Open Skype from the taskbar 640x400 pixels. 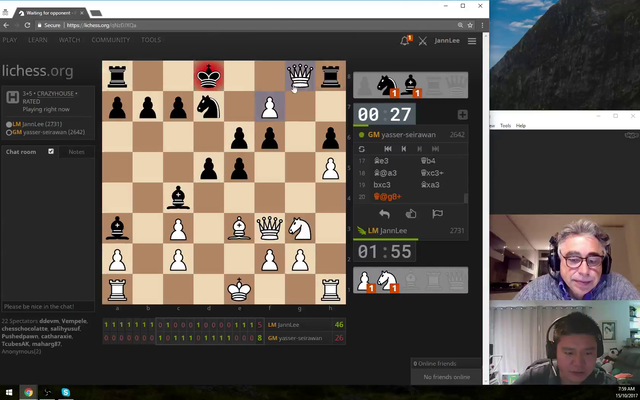pyautogui.click(x=66, y=393)
